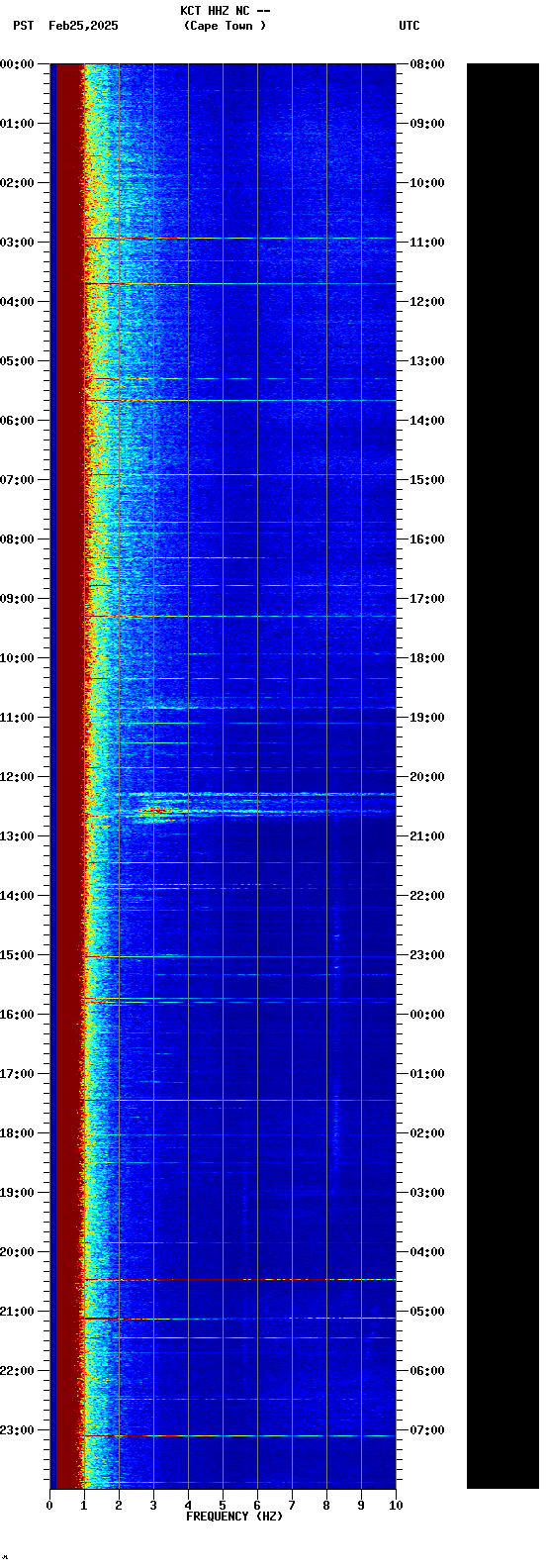Click the red broadband event line near PST 20:30

[240, 1279]
